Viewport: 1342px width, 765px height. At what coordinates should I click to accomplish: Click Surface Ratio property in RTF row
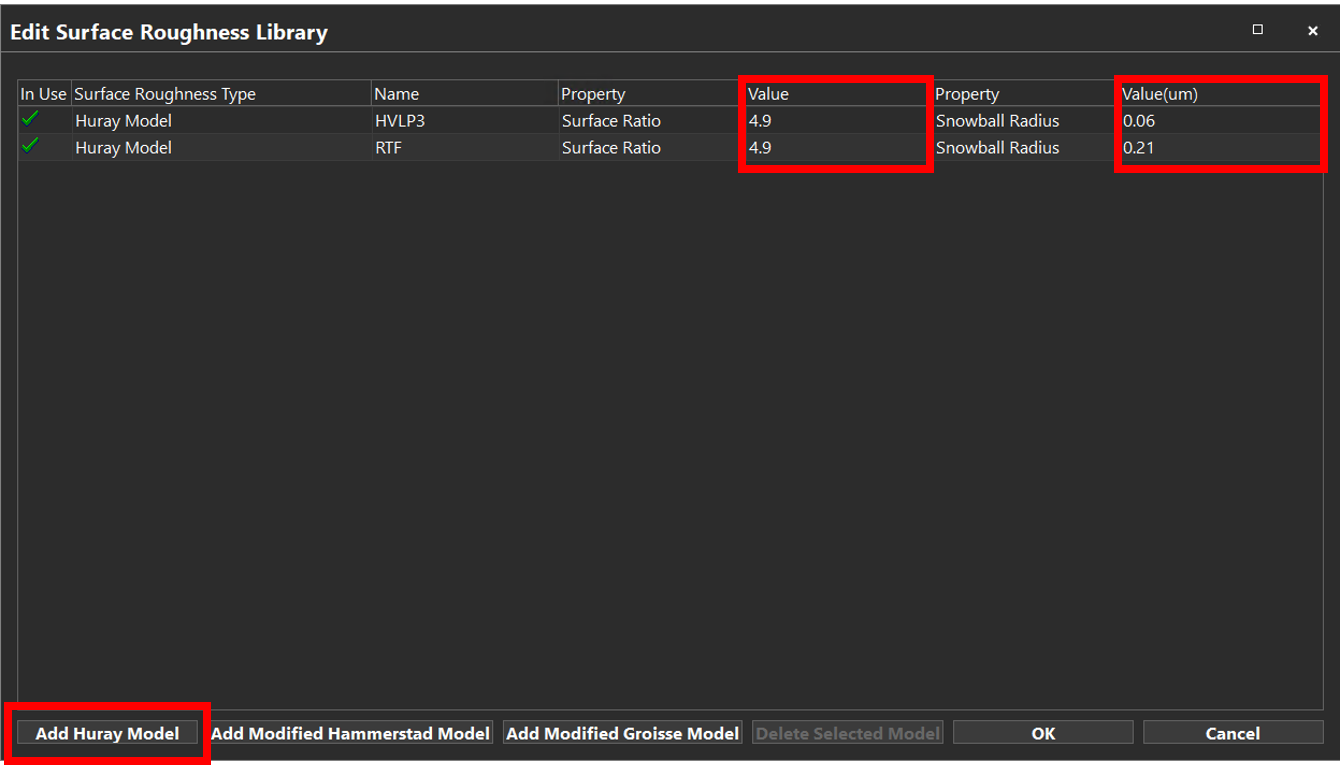point(652,148)
